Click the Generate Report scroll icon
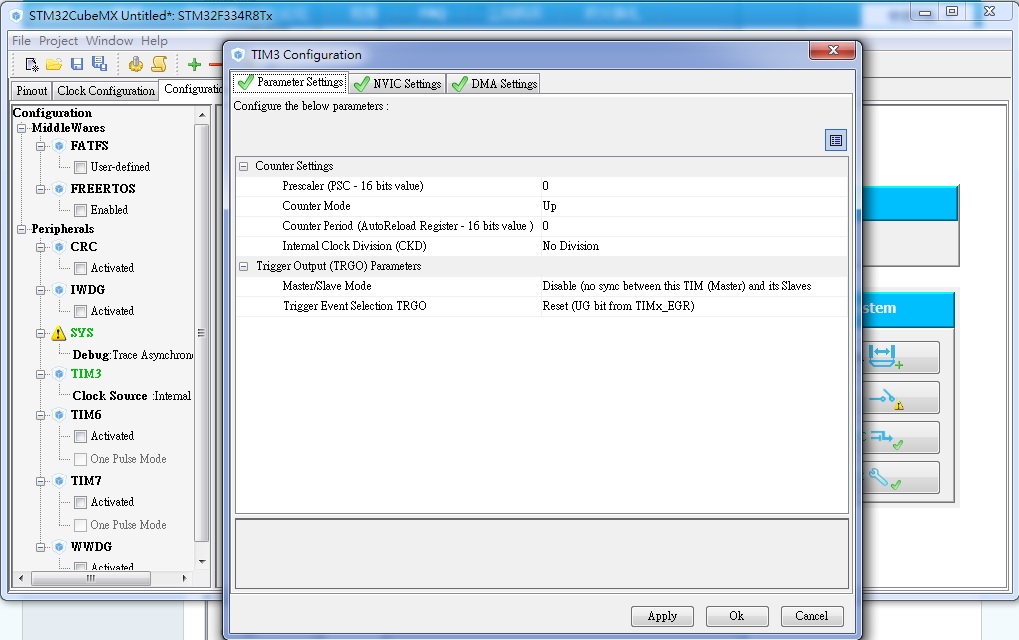 (x=159, y=64)
